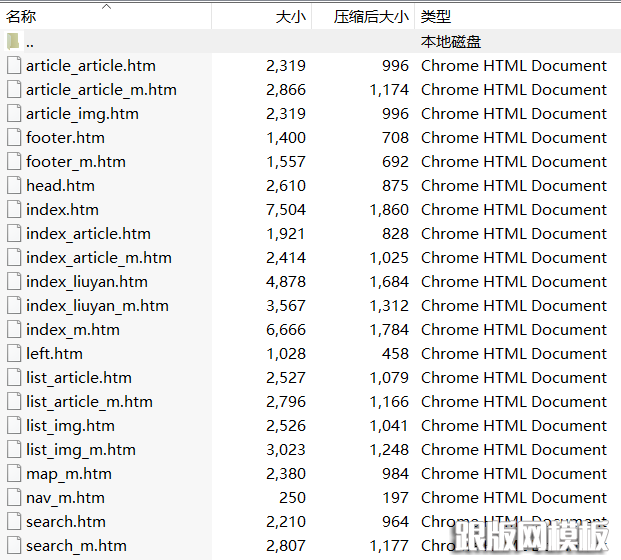Click the file icon beside left.htm
621x560 pixels.
[13, 353]
